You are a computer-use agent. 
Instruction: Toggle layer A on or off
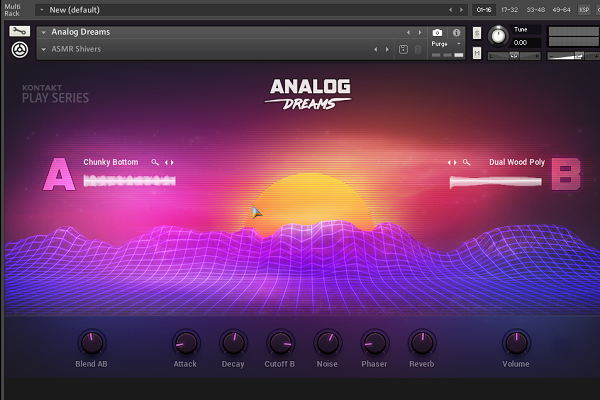tap(59, 174)
